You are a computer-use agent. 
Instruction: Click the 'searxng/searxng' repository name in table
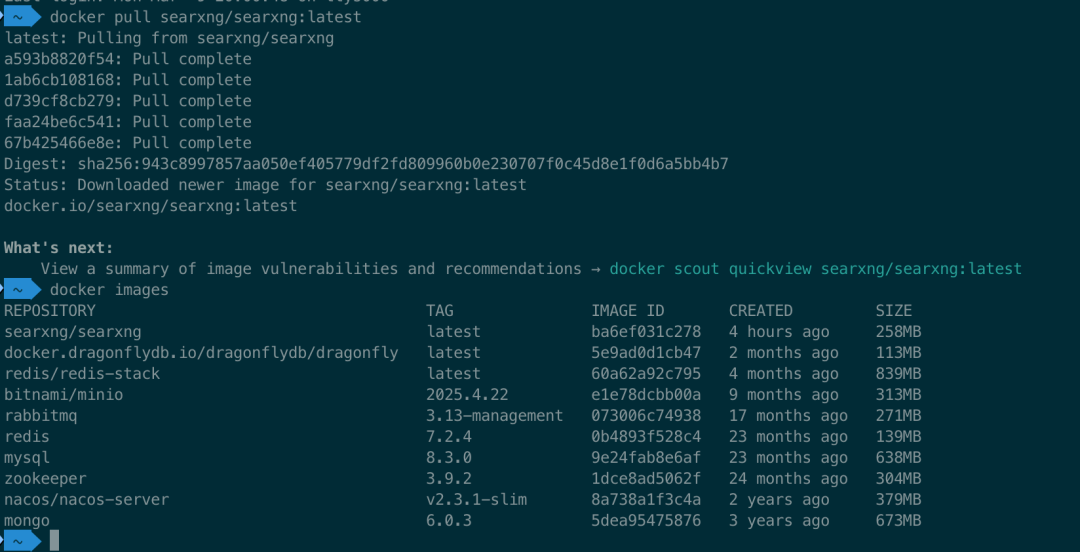[72, 332]
